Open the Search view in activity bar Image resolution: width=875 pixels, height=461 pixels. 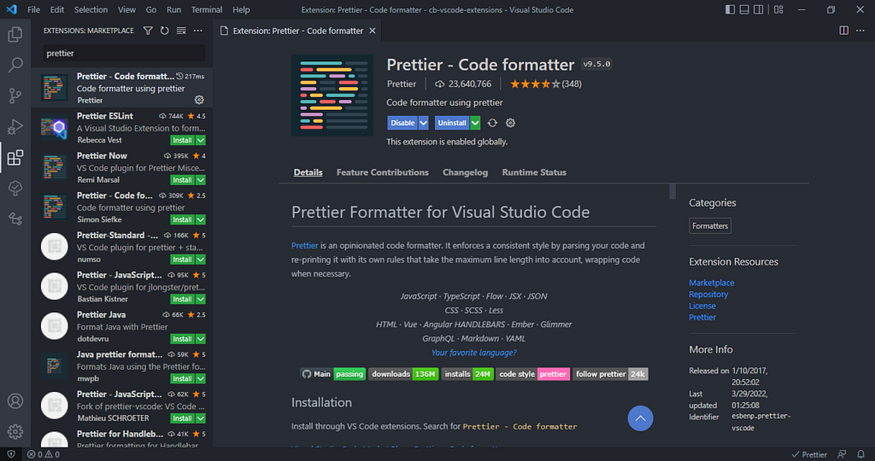pos(15,65)
